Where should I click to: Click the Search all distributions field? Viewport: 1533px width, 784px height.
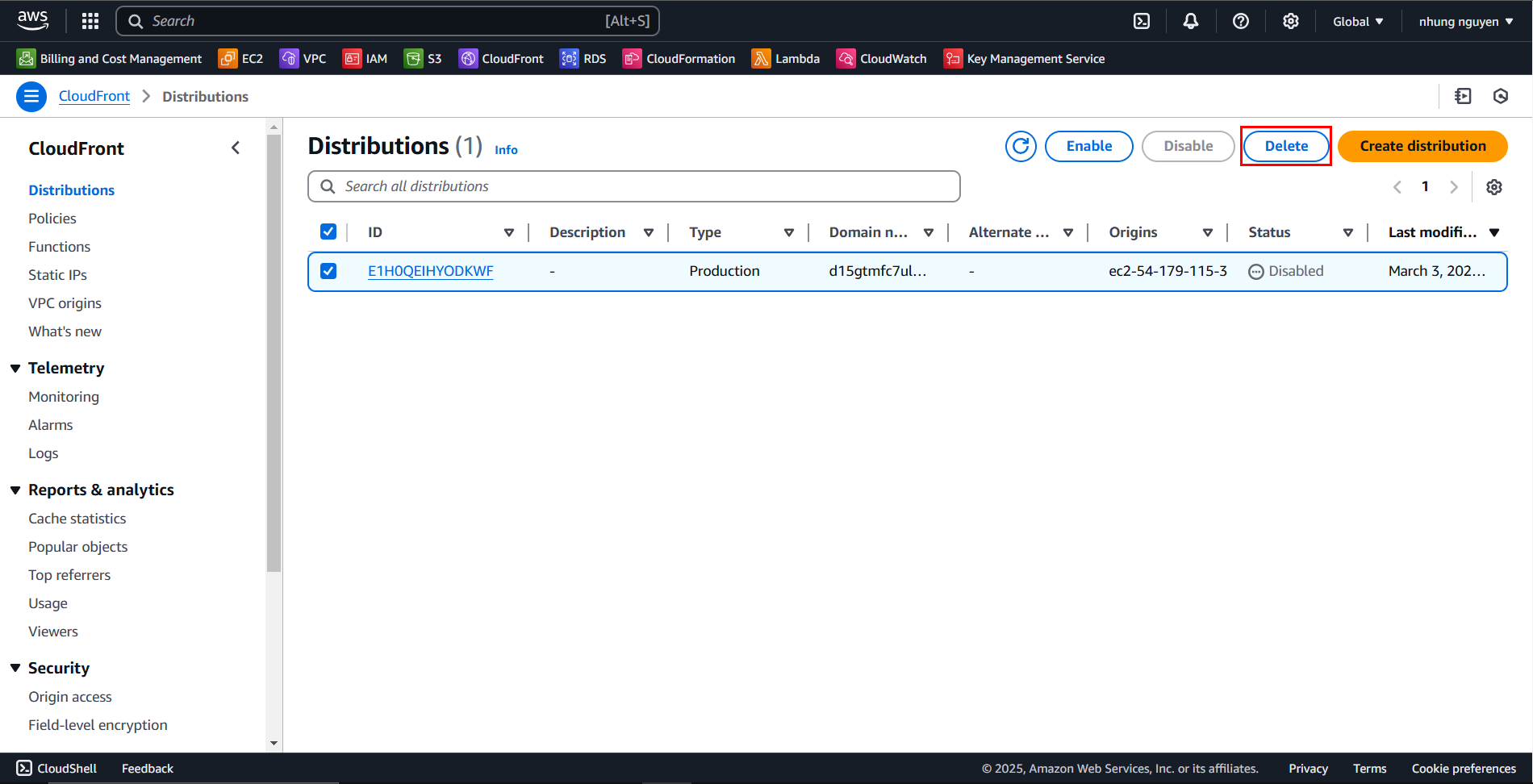tap(633, 186)
